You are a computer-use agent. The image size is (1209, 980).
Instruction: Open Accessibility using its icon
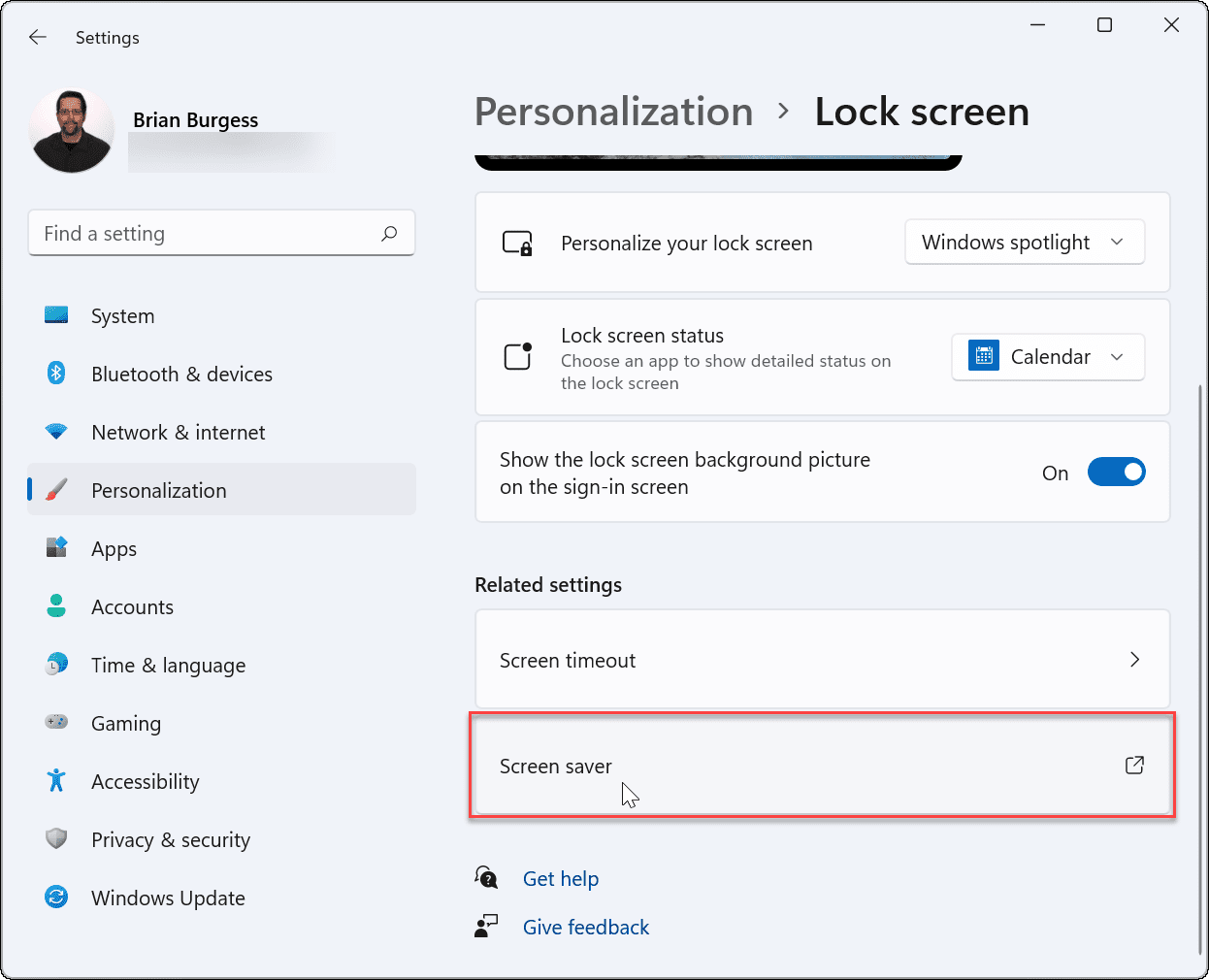56,781
